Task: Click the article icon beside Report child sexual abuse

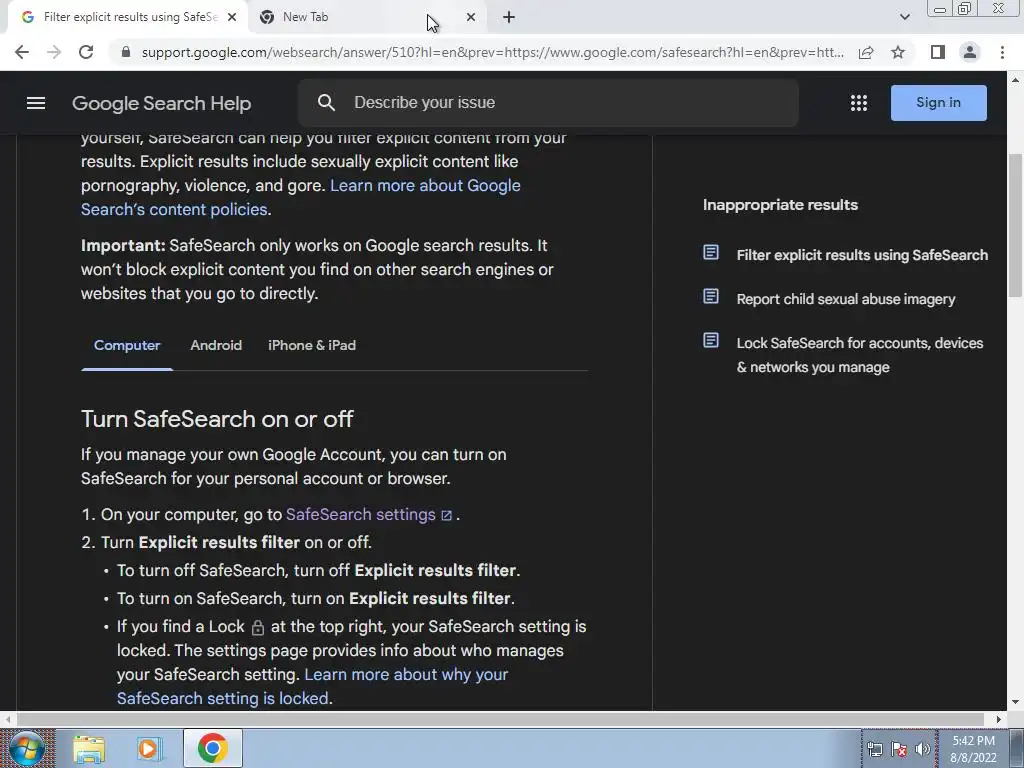Action: (711, 296)
